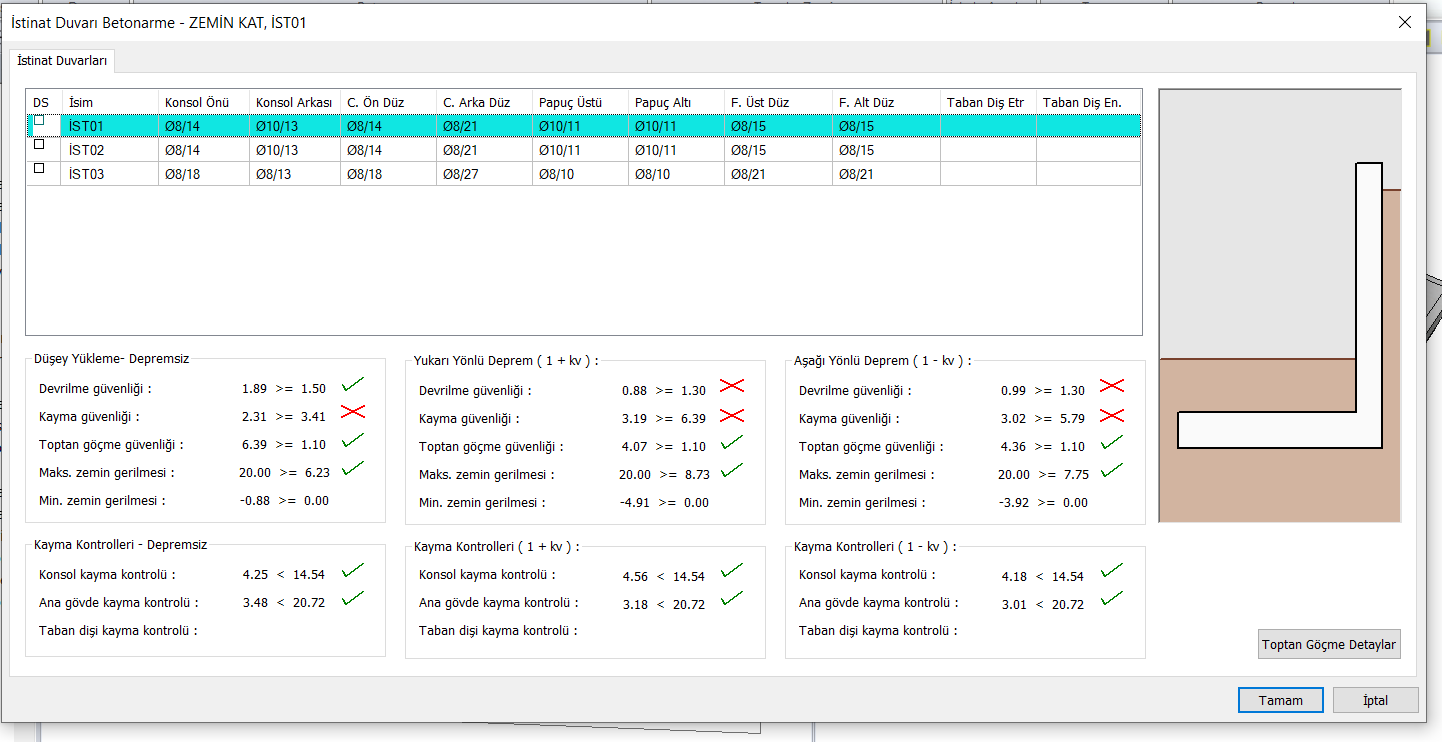The image size is (1442, 742).
Task: Select the İST02 name cell
Action: coord(110,150)
